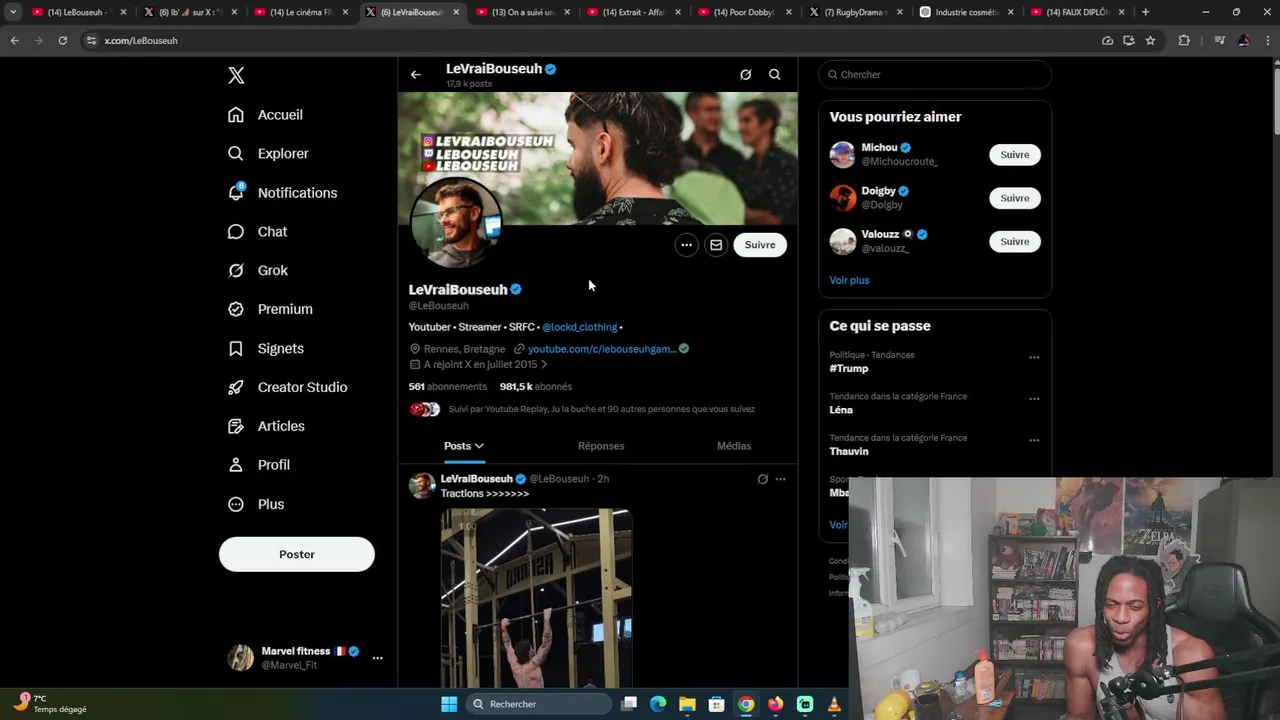Click LeVraiBouseuh profile avatar
The height and width of the screenshot is (720, 1280).
456,222
